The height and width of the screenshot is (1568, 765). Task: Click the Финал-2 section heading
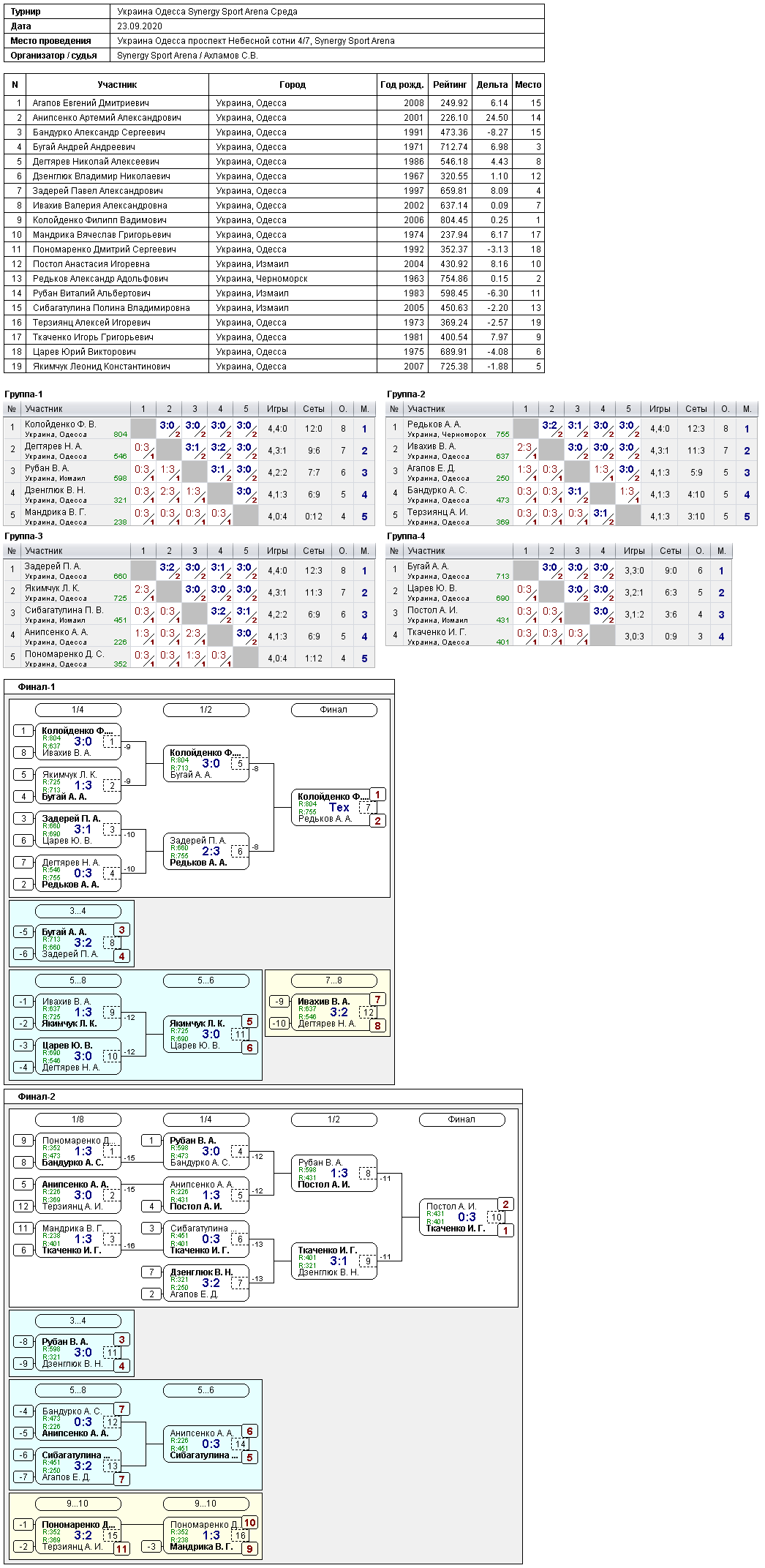tap(37, 1097)
